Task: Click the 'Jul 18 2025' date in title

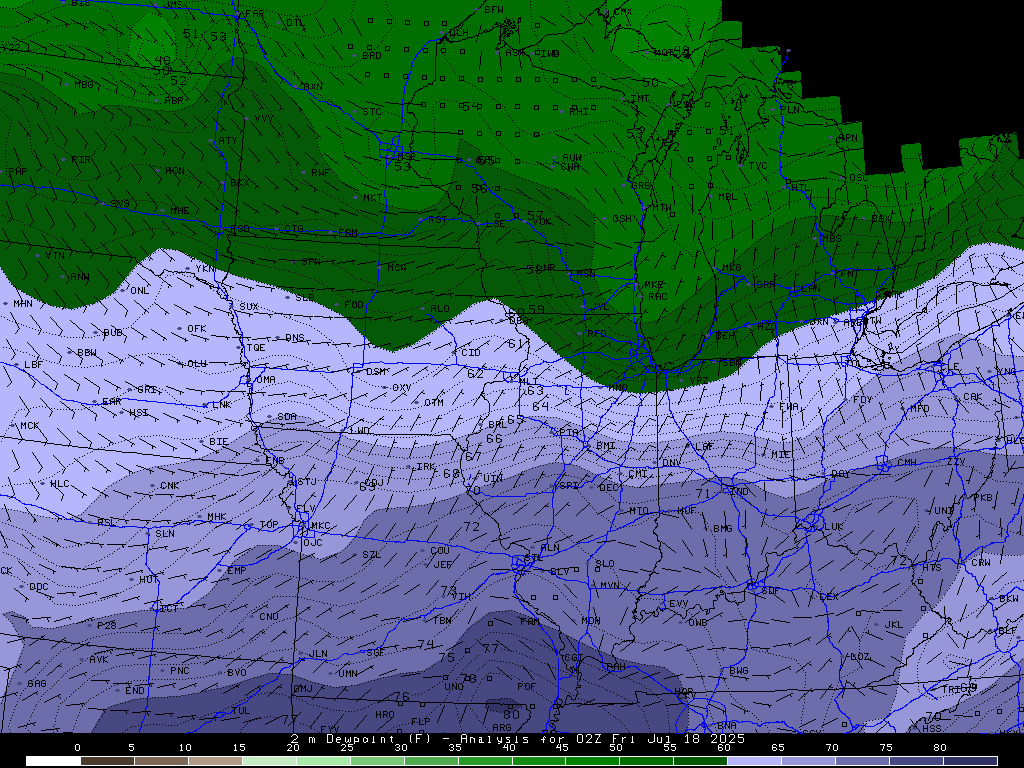Action: pos(696,739)
